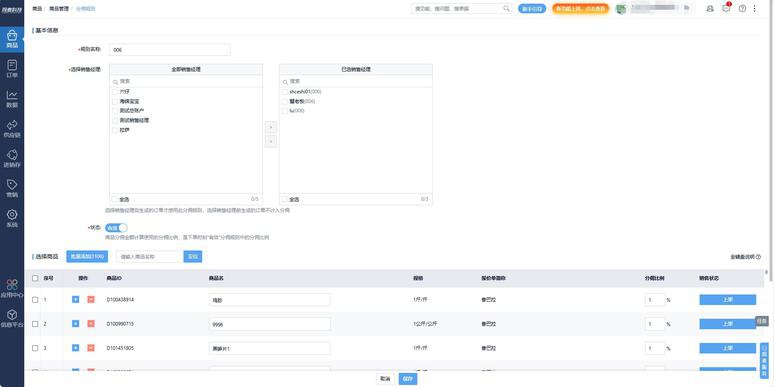Open the 营销 marketing tag sidebar icon
The width and height of the screenshot is (774, 387).
click(x=12, y=188)
